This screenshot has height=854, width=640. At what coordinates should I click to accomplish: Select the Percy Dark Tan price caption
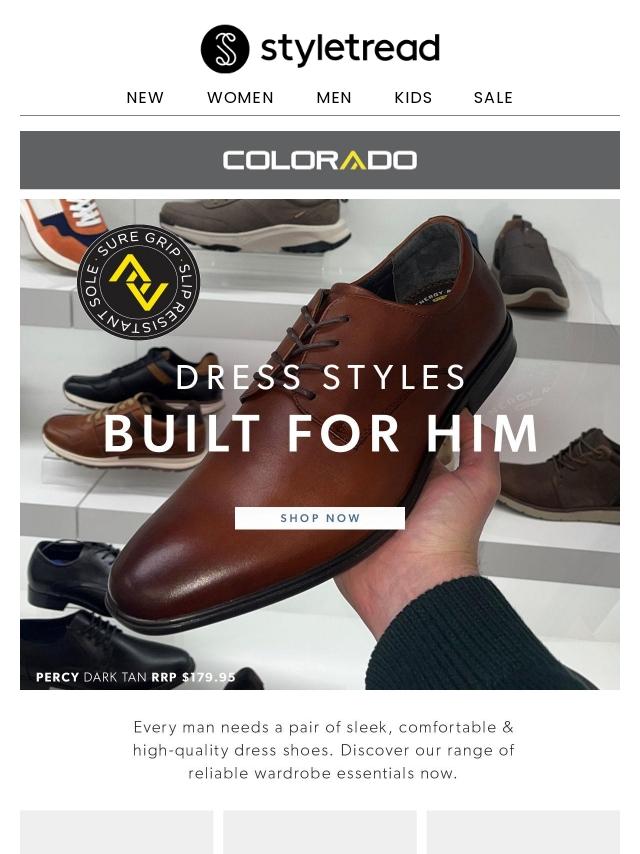(136, 677)
